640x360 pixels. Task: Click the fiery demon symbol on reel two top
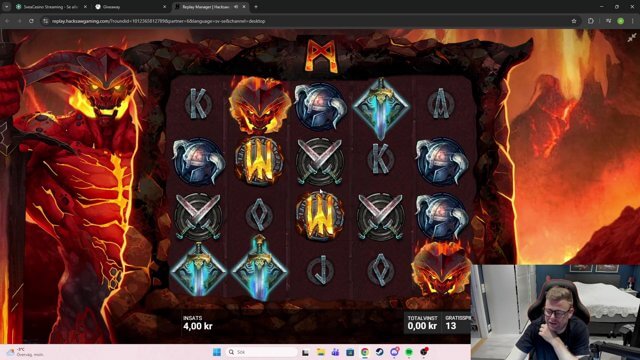(x=259, y=105)
